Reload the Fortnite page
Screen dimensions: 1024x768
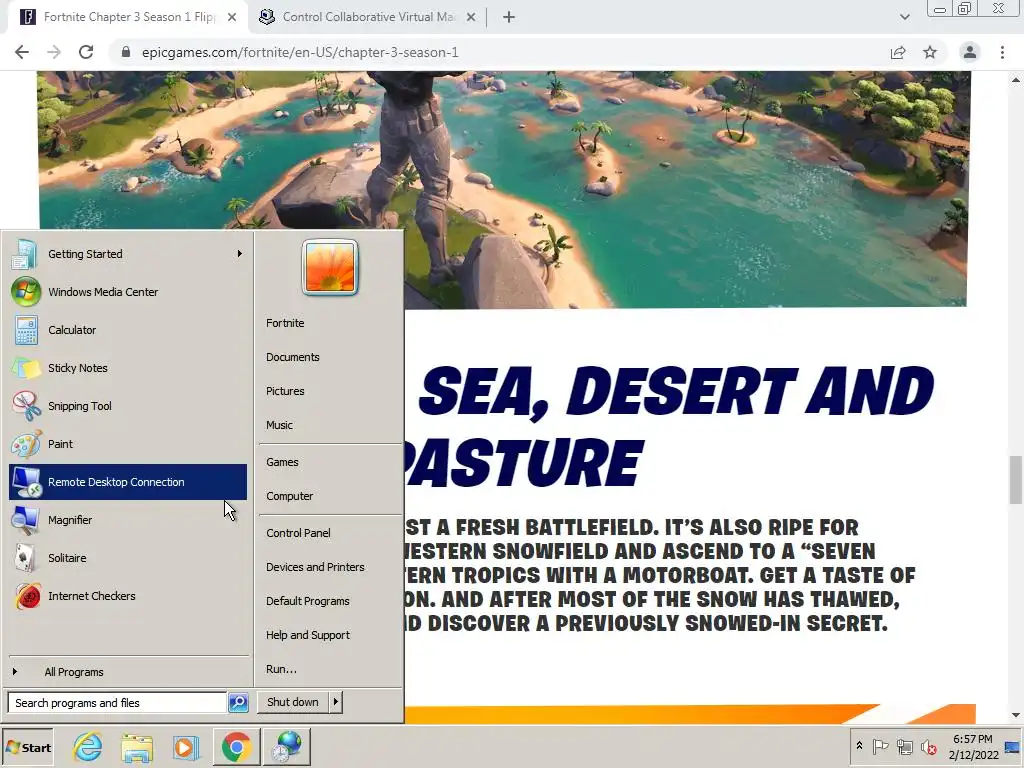[86, 52]
